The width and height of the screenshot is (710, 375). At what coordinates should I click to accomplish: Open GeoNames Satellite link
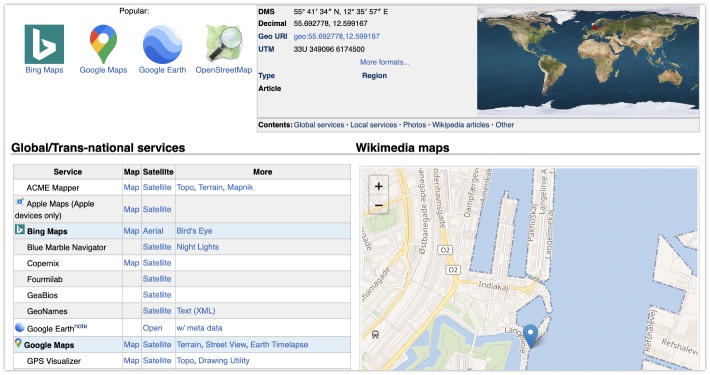(x=157, y=311)
